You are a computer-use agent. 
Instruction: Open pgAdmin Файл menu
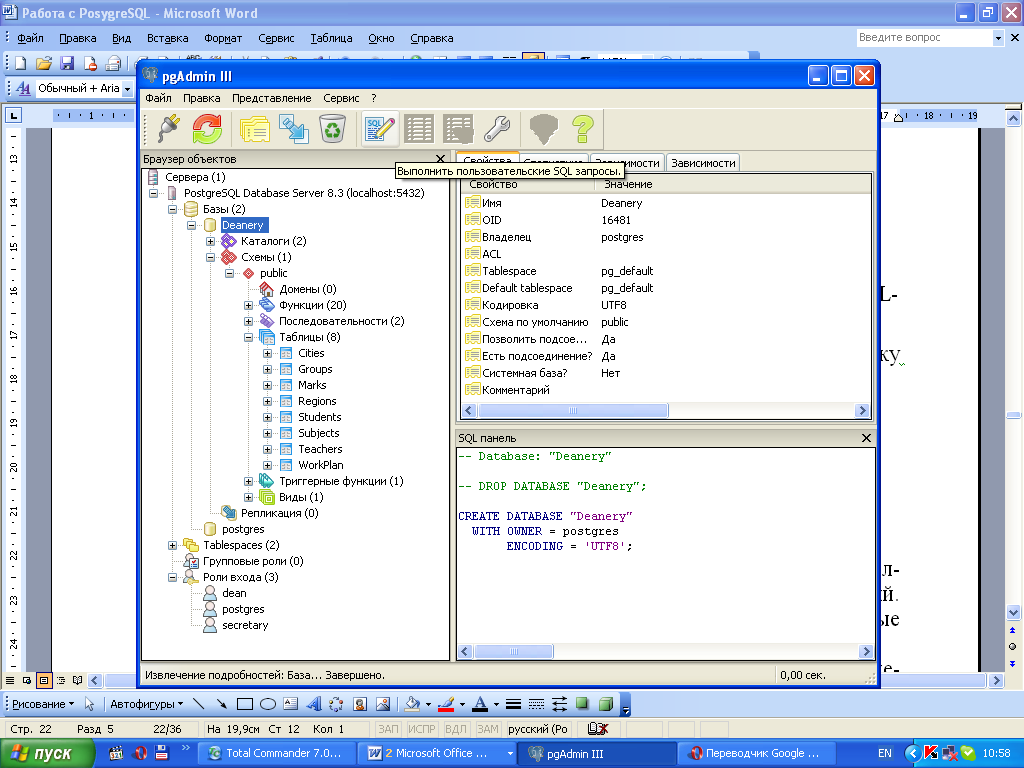[x=158, y=98]
